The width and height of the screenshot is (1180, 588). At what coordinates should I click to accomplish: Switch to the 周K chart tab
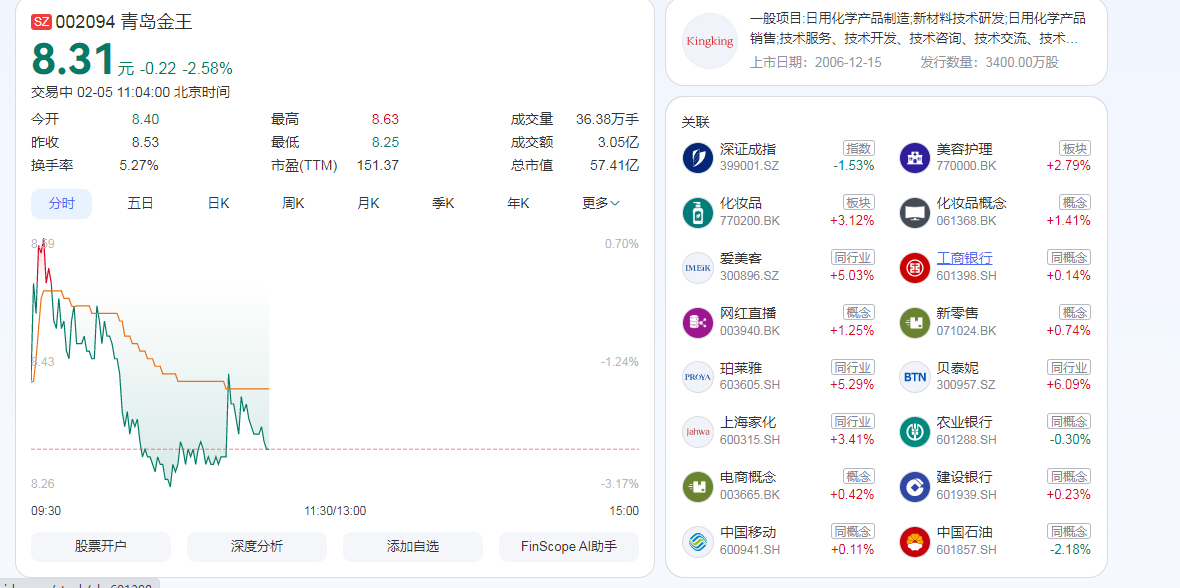tap(293, 203)
